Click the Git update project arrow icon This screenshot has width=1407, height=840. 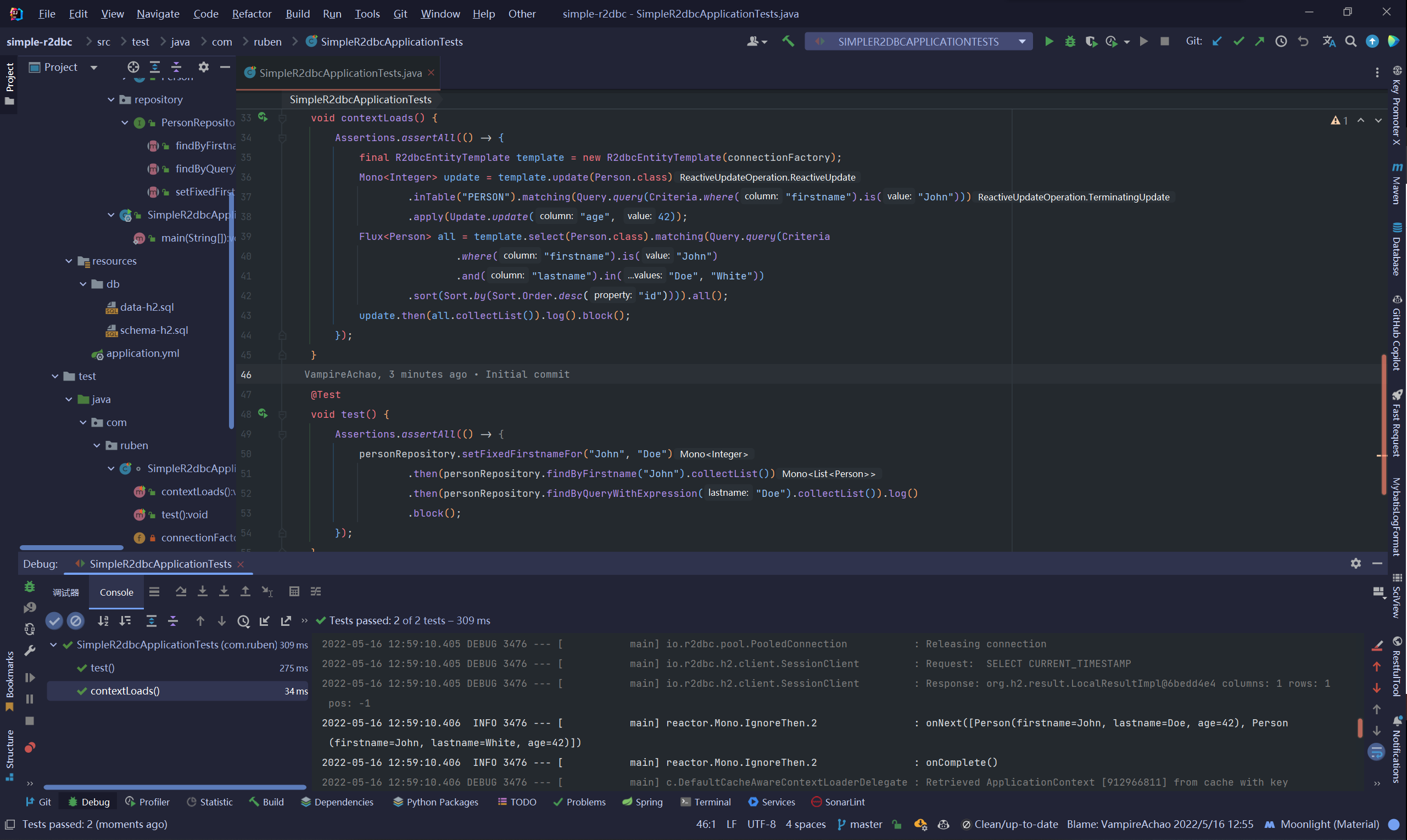click(x=1217, y=41)
